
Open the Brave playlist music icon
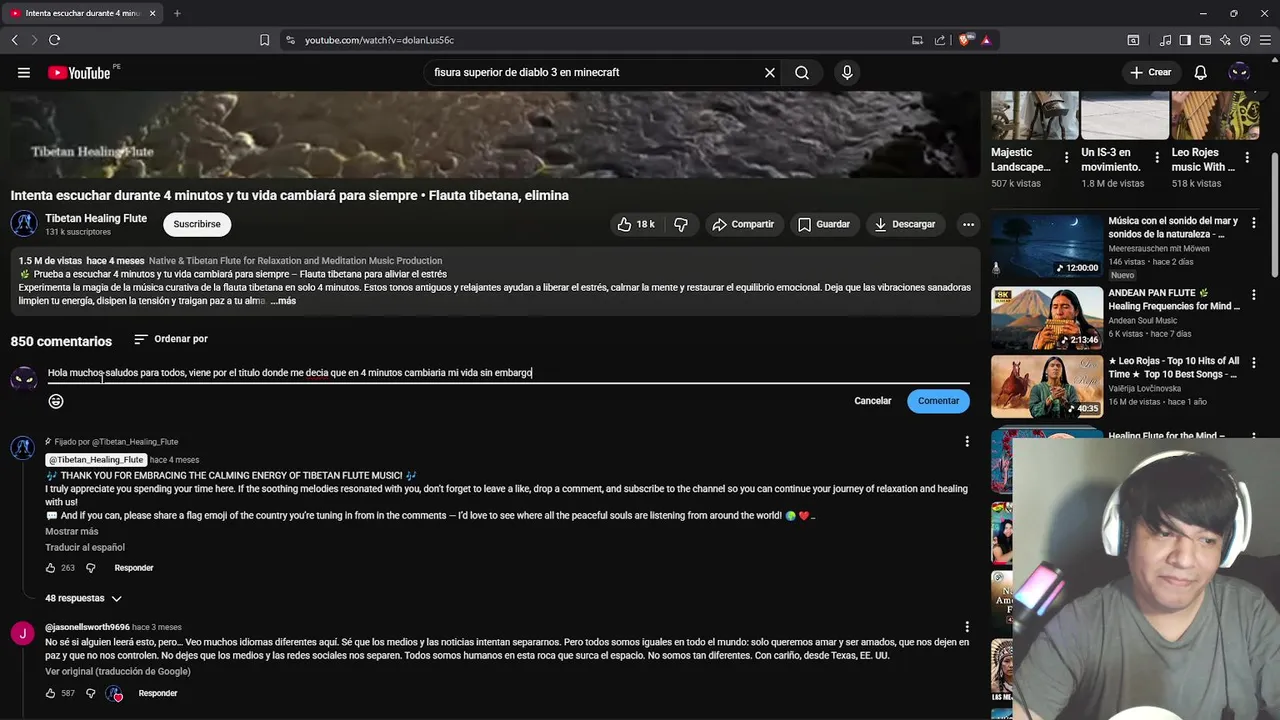1165,40
